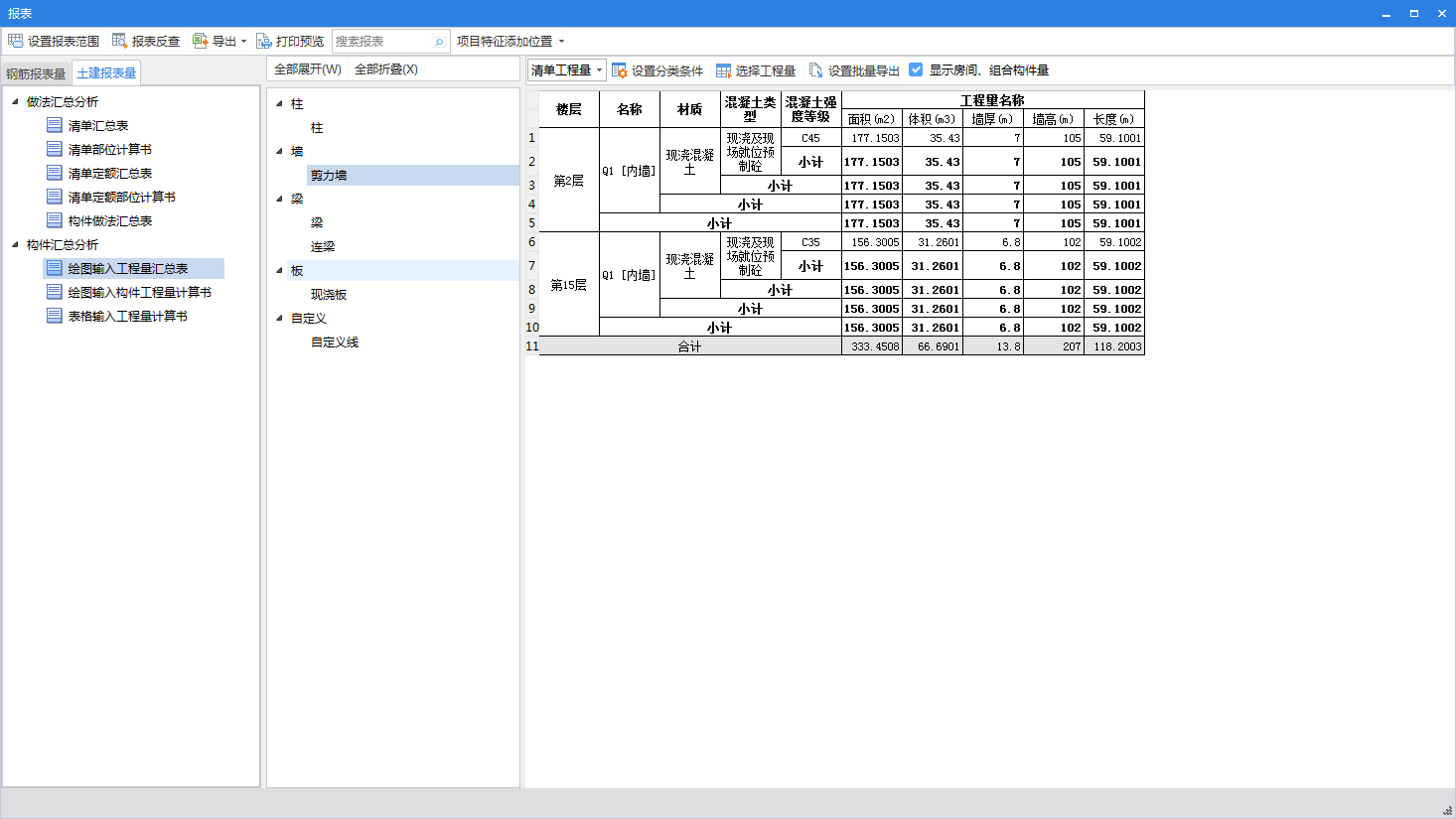The width and height of the screenshot is (1456, 819).
Task: Click the search magnifier icon in 搜索报表
Action: (x=439, y=42)
